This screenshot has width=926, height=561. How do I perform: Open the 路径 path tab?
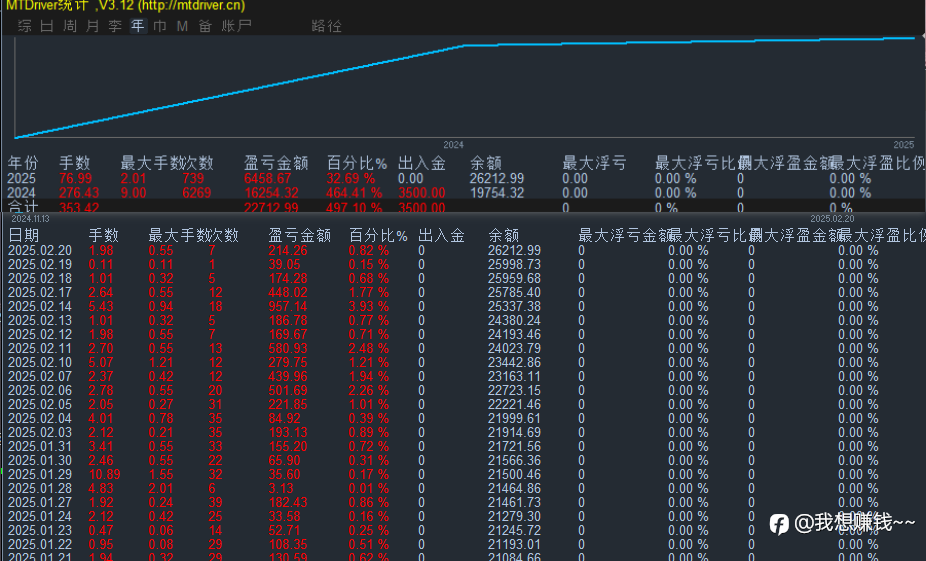(326, 26)
